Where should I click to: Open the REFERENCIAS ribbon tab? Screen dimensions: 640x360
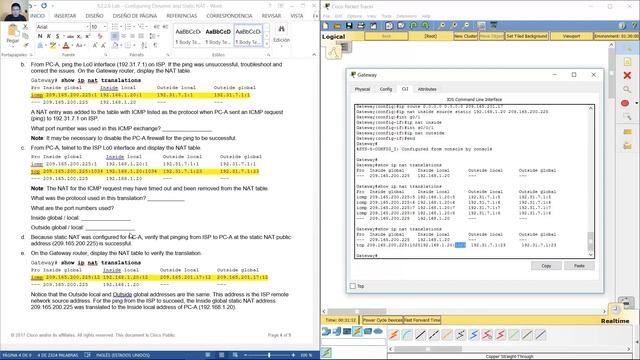pyautogui.click(x=182, y=16)
